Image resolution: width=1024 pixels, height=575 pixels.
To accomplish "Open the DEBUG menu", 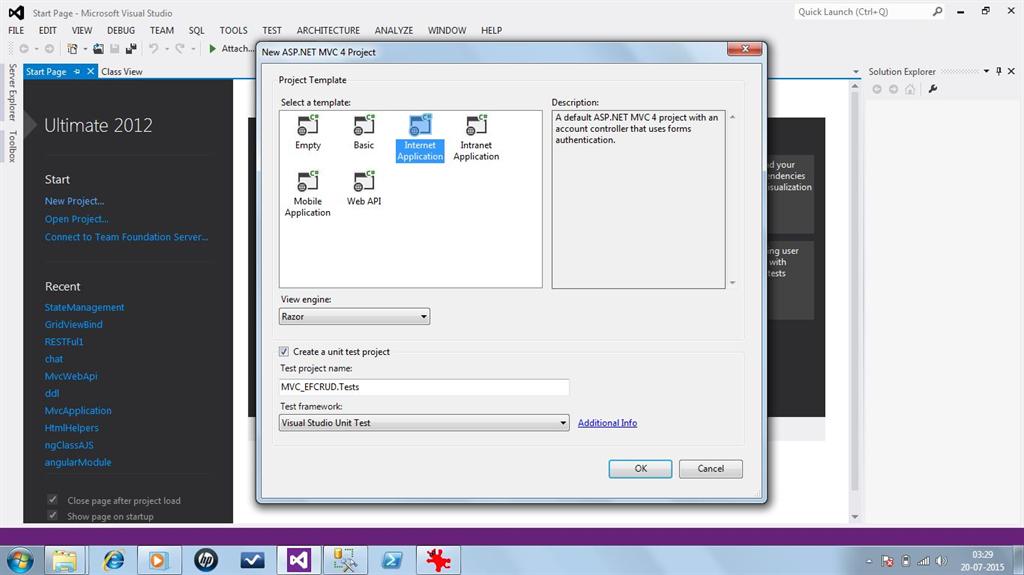I will point(121,30).
